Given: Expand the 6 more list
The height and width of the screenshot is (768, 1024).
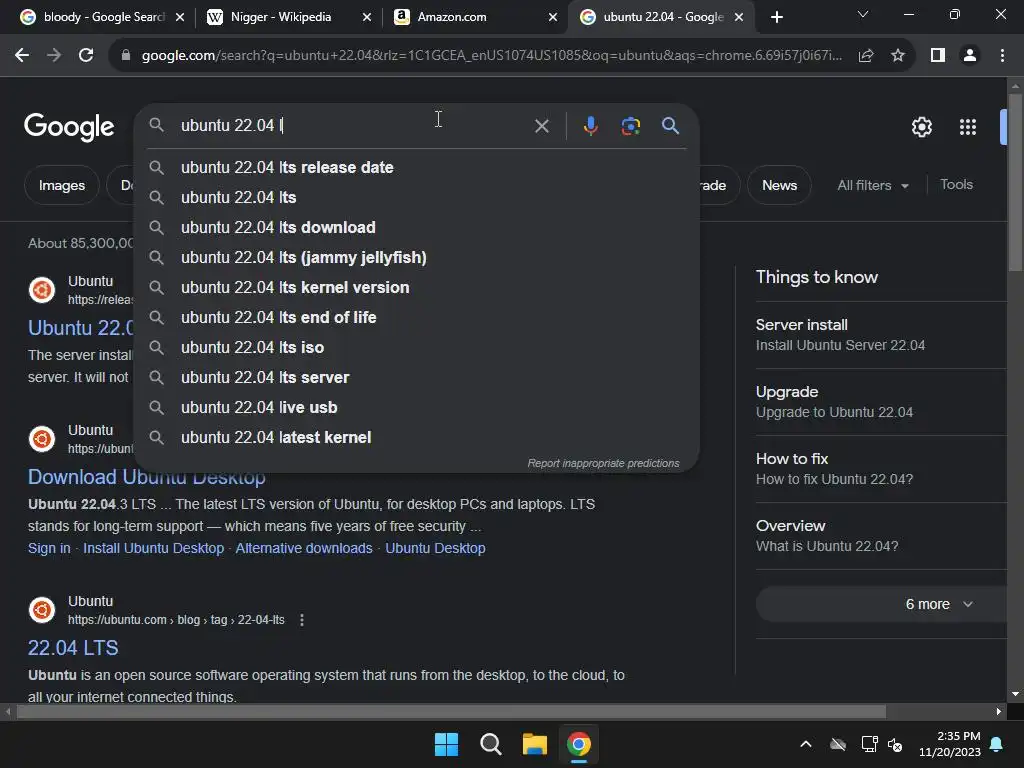Looking at the screenshot, I should click(939, 604).
